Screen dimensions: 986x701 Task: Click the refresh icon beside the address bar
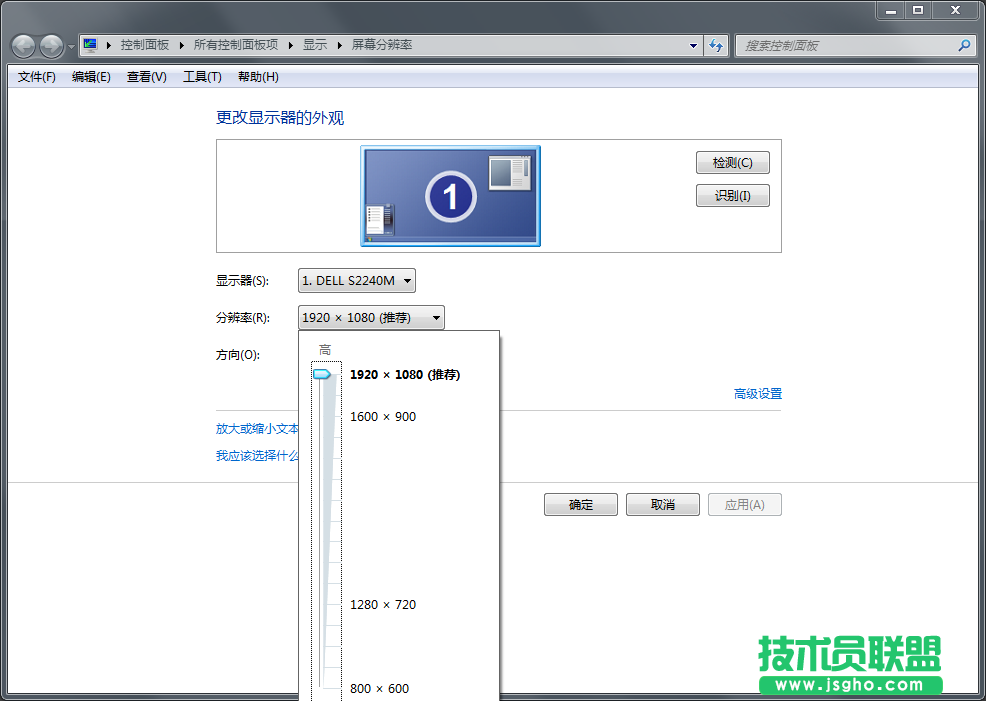pos(717,45)
